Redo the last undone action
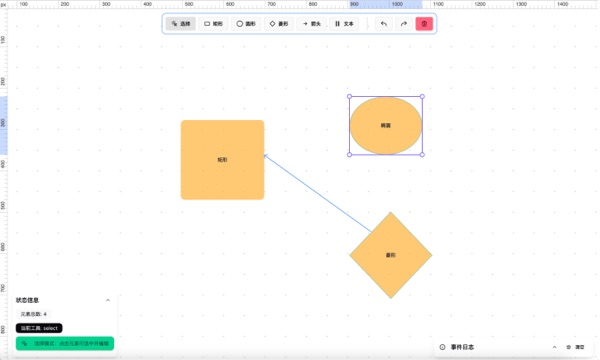This screenshot has width=600, height=360. pos(404,24)
